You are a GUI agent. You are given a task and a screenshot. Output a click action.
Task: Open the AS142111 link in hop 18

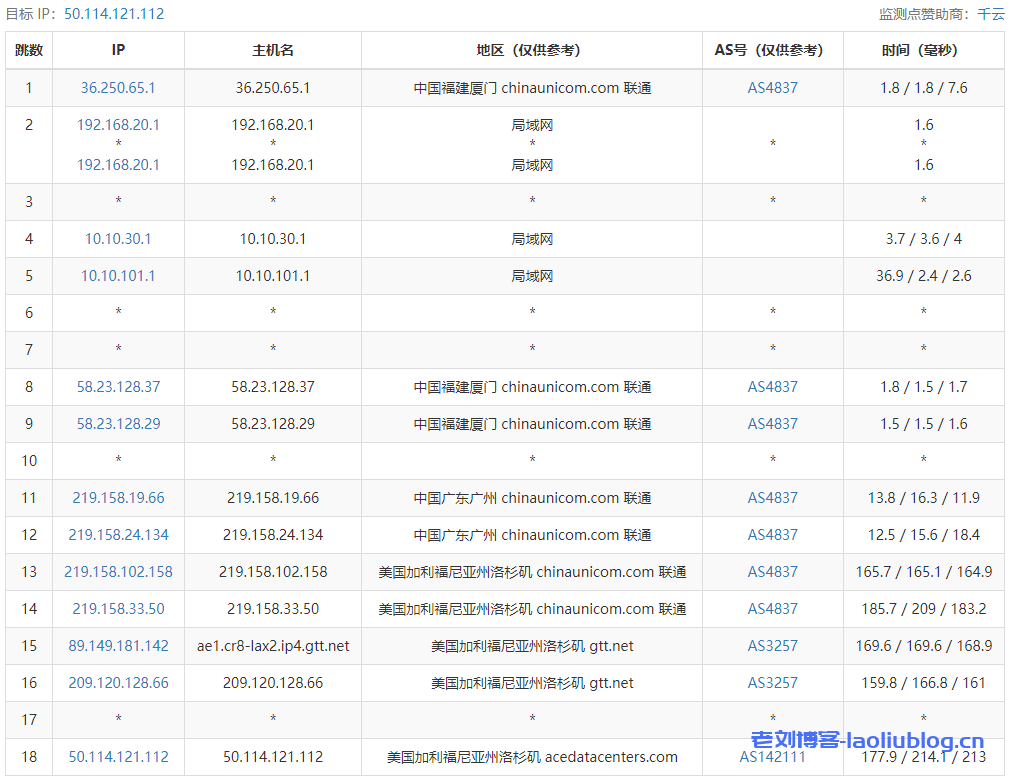(772, 757)
